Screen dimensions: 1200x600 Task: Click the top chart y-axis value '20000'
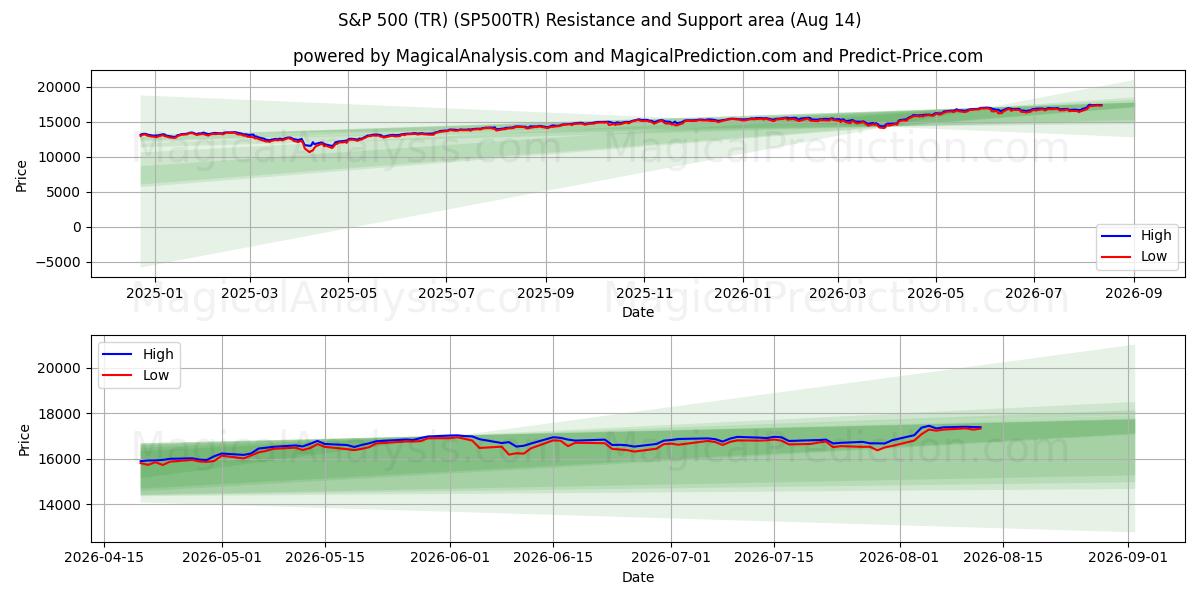pyautogui.click(x=62, y=88)
